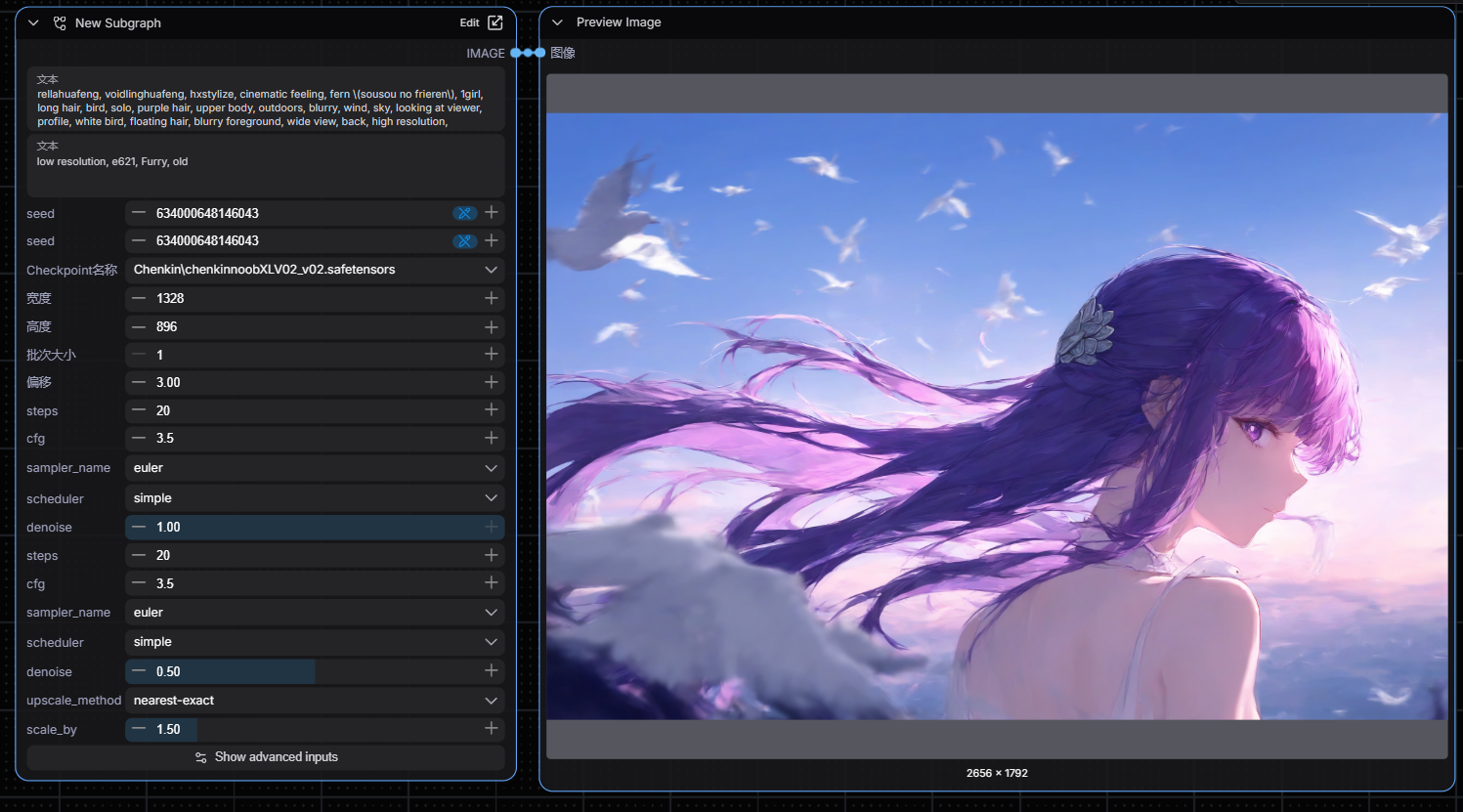1463x812 pixels.
Task: Increase the 批次大小 batch size
Action: click(492, 354)
